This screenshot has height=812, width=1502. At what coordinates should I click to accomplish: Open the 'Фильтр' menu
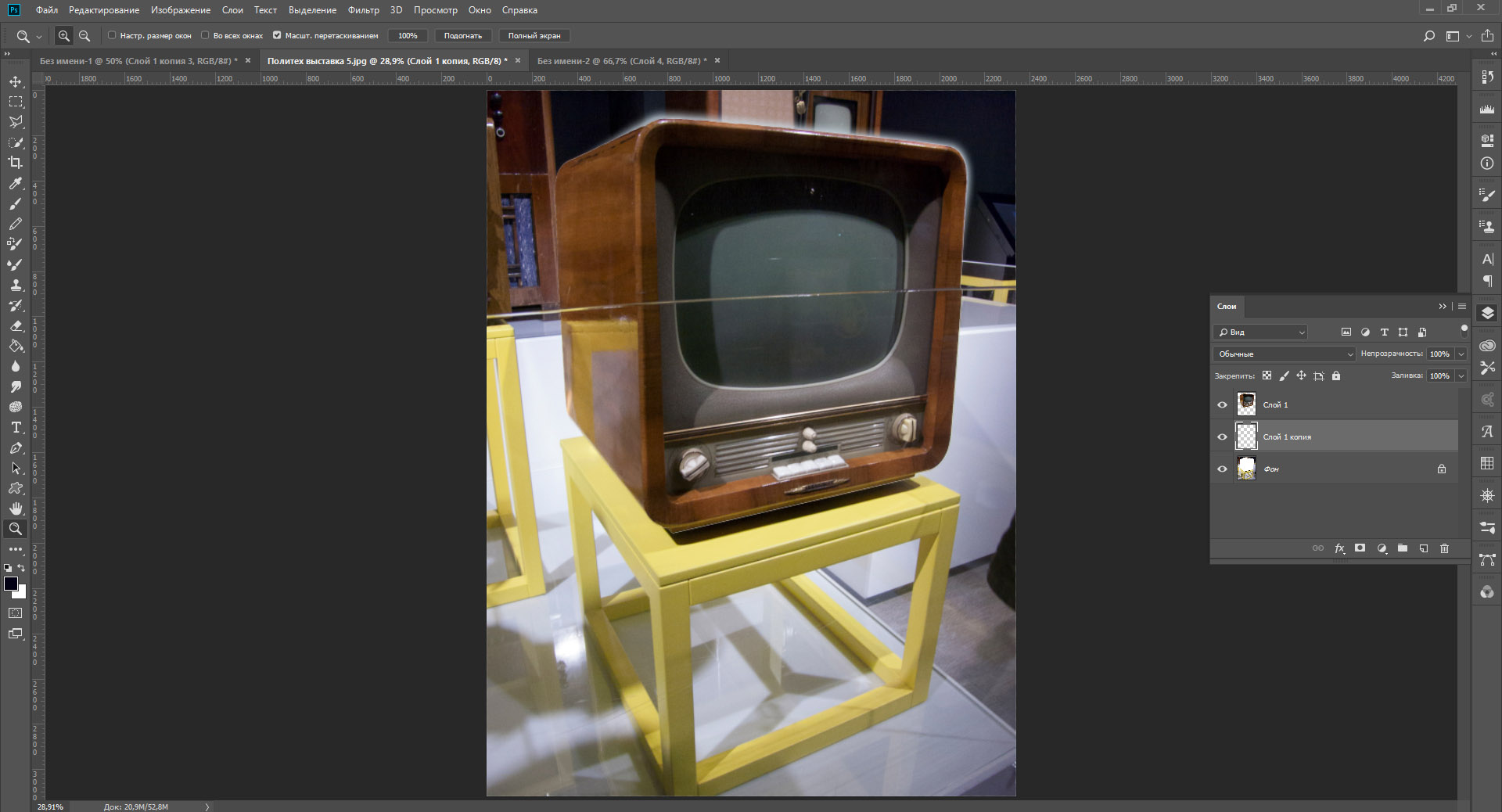pos(364,10)
